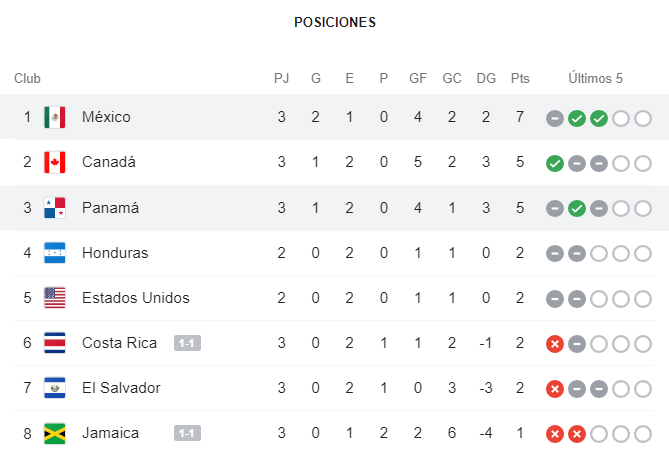Click the Estados Unidos flag icon
The image size is (669, 460).
(x=55, y=298)
